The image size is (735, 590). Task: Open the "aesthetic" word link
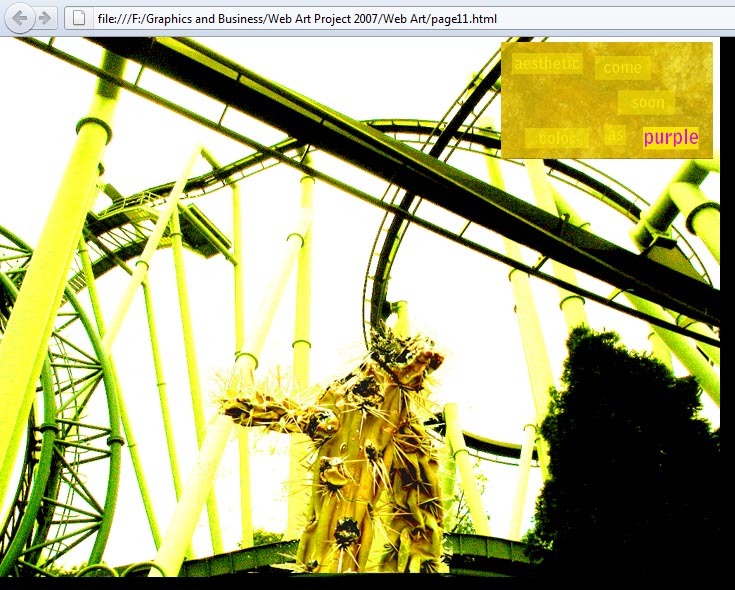546,64
